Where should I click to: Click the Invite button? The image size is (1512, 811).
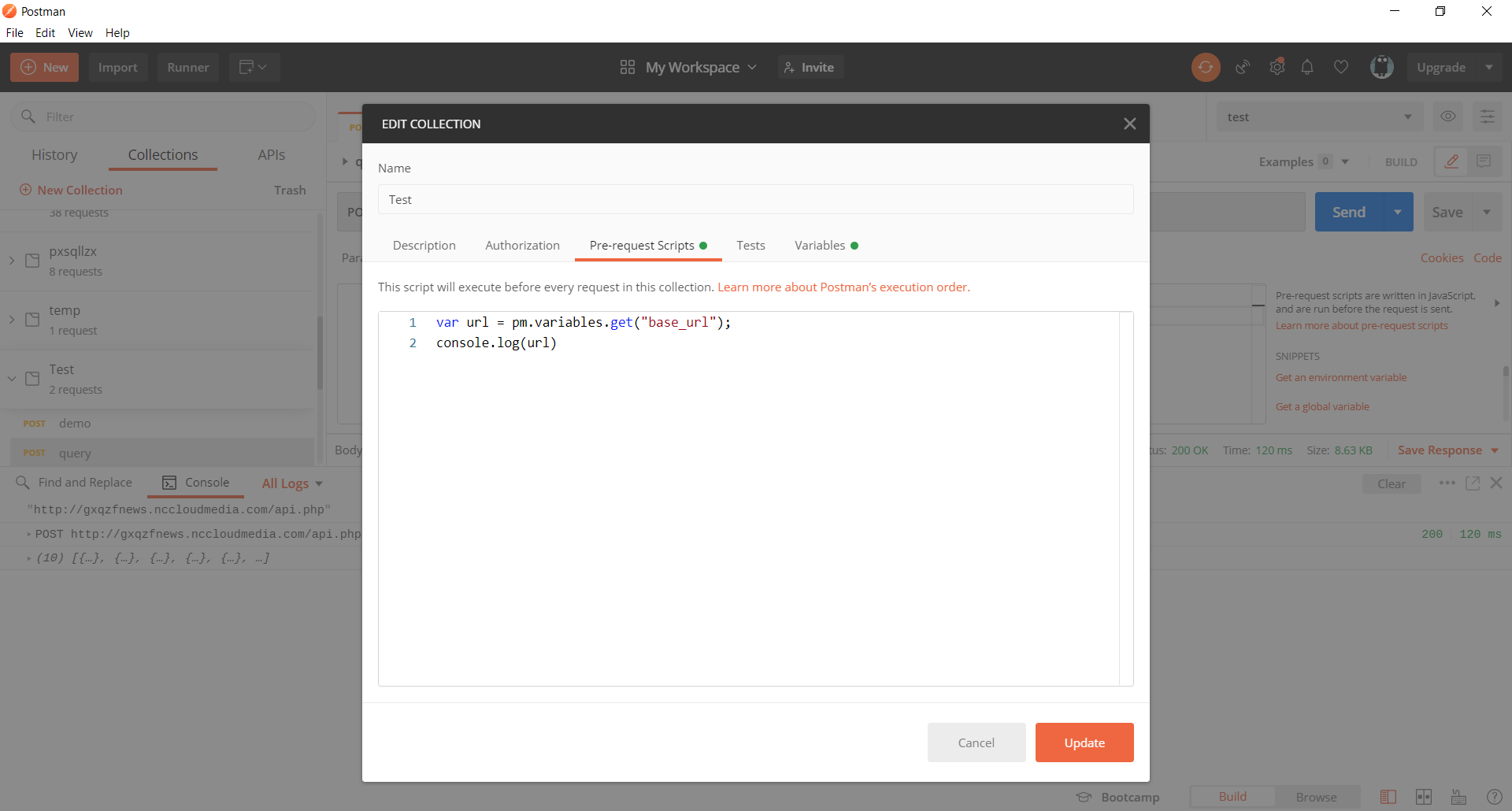tap(810, 68)
